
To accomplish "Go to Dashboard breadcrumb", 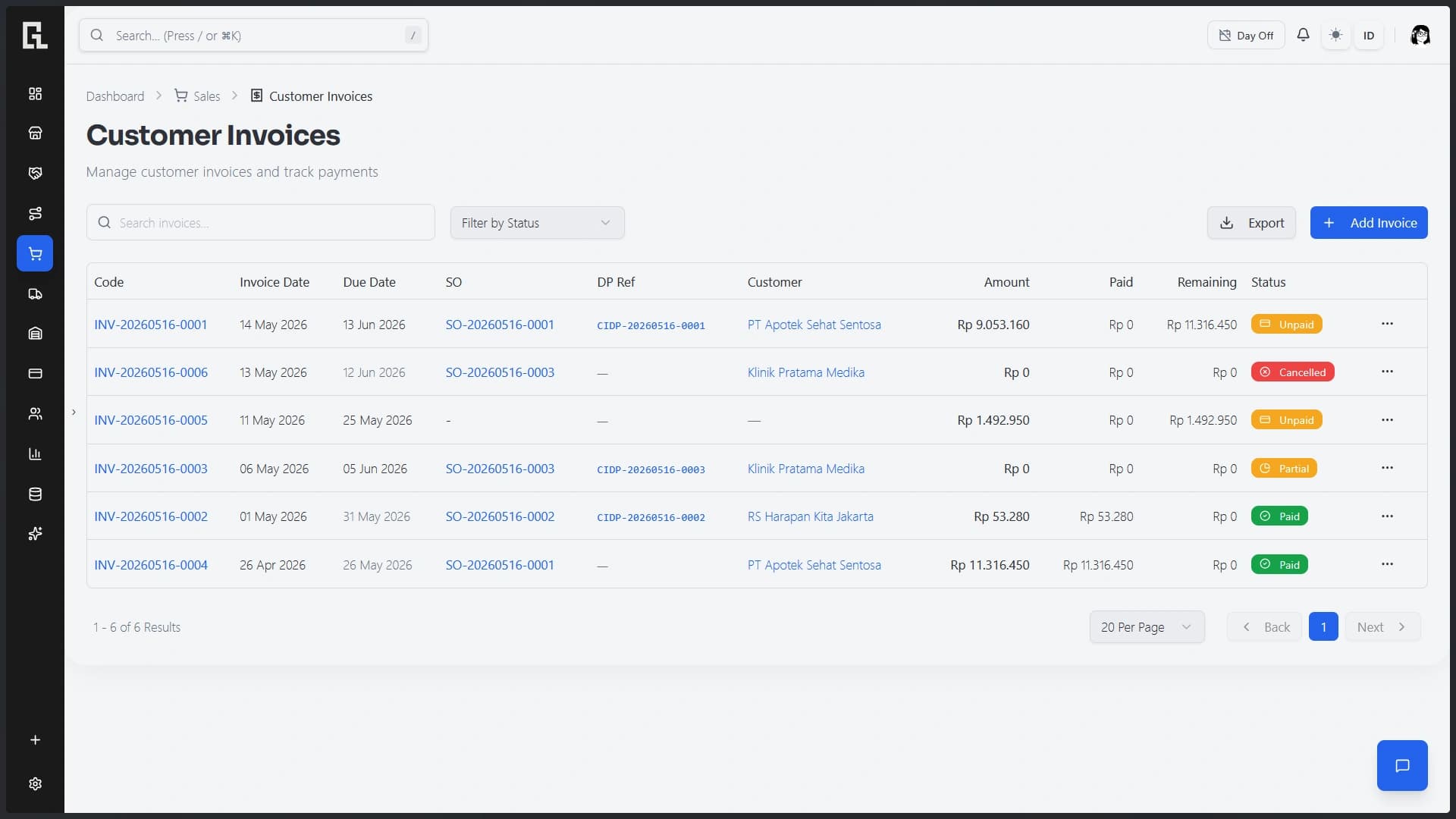I will coord(115,96).
